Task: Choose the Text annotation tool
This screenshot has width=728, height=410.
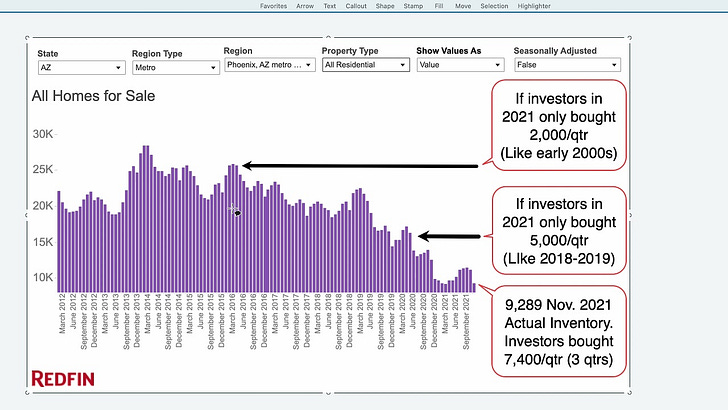Action: (x=330, y=6)
